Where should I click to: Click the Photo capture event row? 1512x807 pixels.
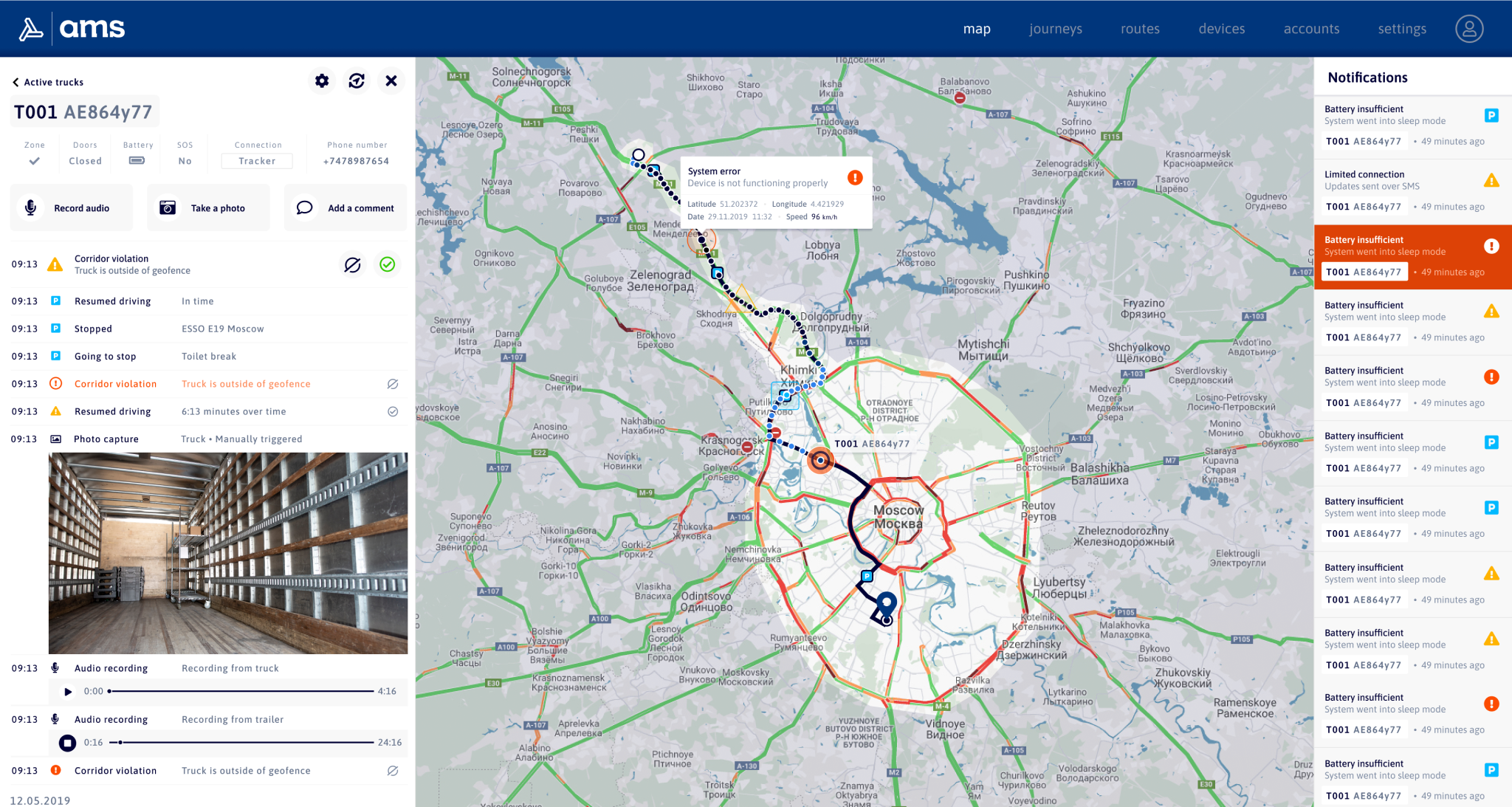point(209,439)
